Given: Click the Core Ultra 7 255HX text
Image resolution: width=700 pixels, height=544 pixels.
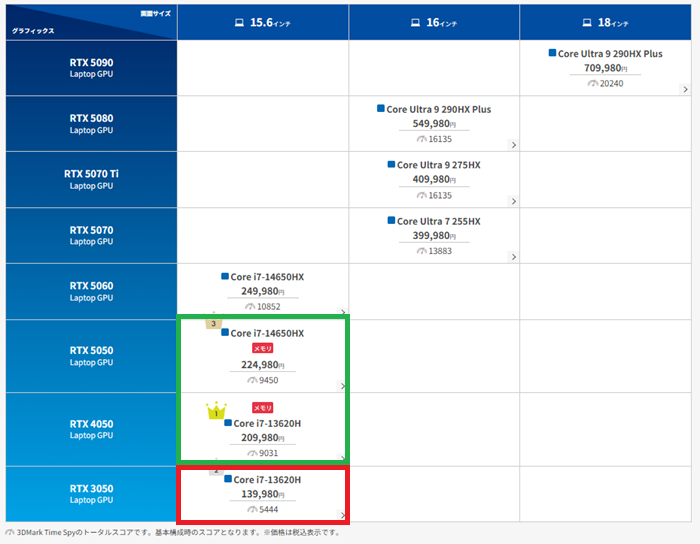Looking at the screenshot, I should 439,221.
